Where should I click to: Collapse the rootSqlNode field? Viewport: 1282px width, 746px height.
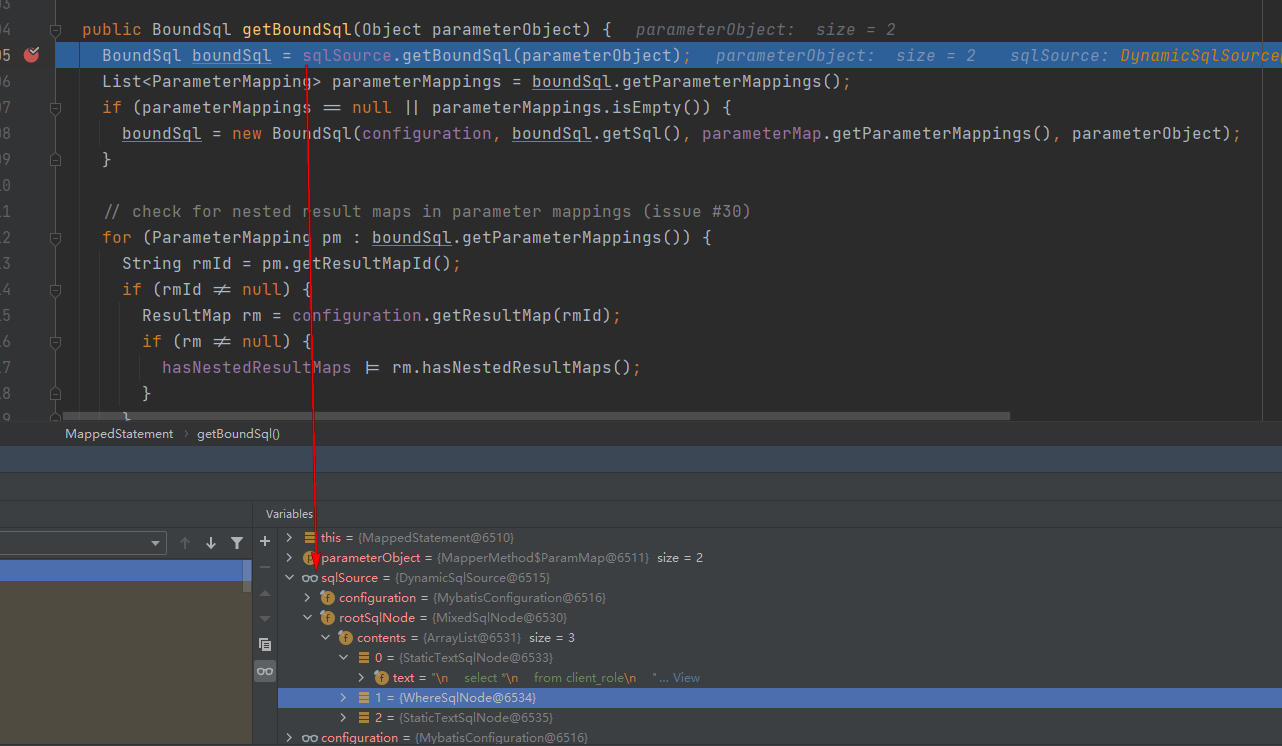(308, 618)
